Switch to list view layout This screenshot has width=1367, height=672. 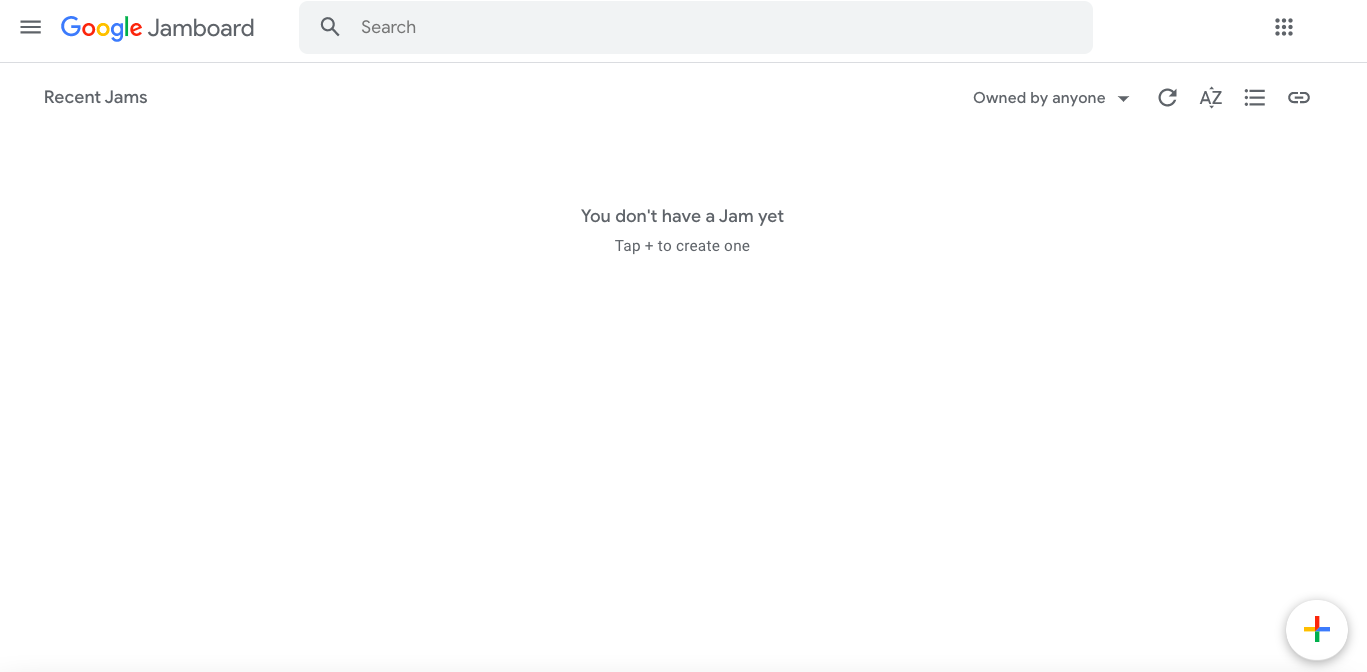click(x=1255, y=97)
